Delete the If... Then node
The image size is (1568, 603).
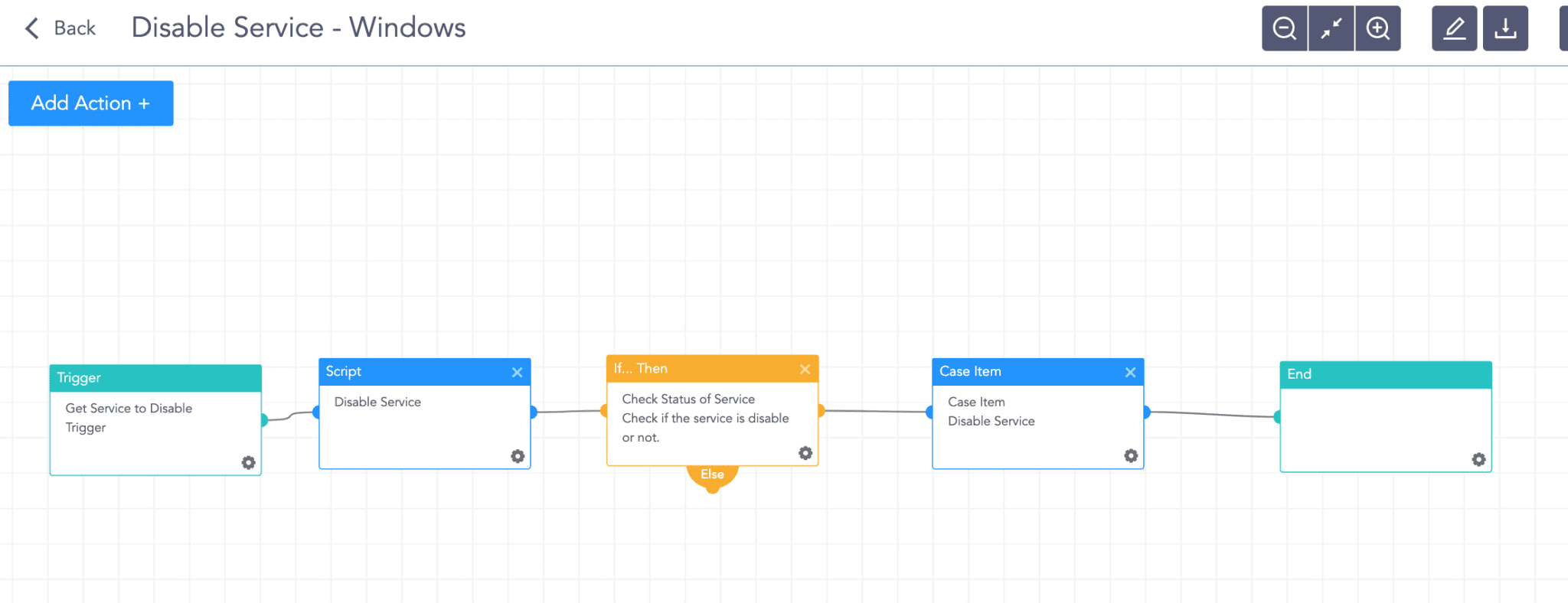click(805, 369)
